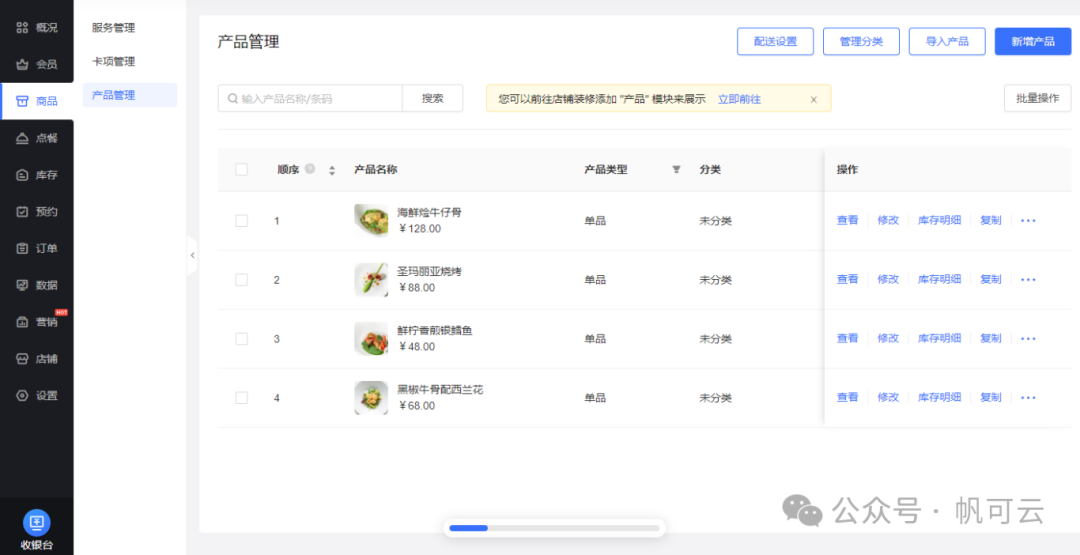Click 复制 for 鲜柠香煎银鳕鱼
Image resolution: width=1080 pixels, height=555 pixels.
pos(990,339)
